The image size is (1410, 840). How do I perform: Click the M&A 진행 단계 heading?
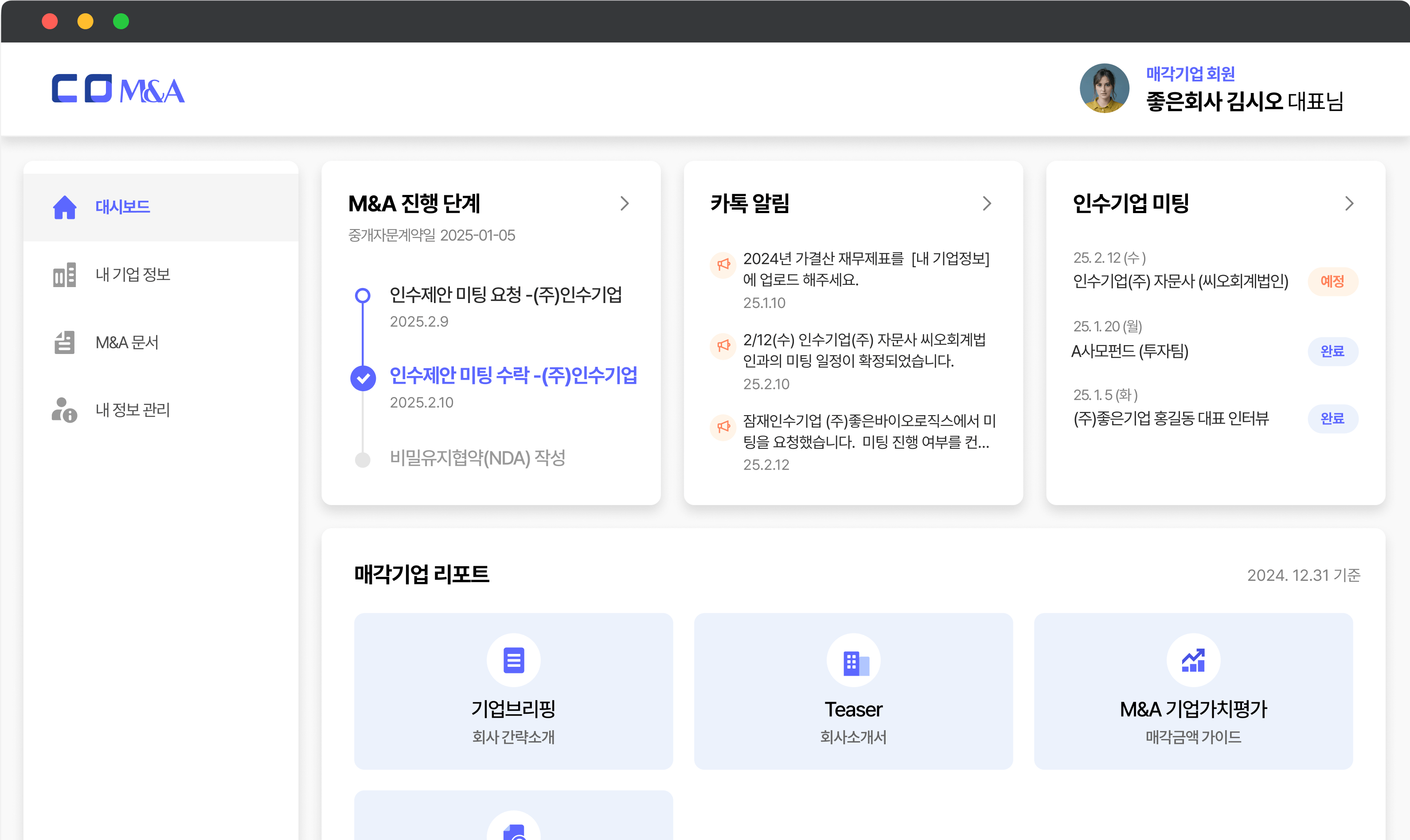click(x=414, y=204)
